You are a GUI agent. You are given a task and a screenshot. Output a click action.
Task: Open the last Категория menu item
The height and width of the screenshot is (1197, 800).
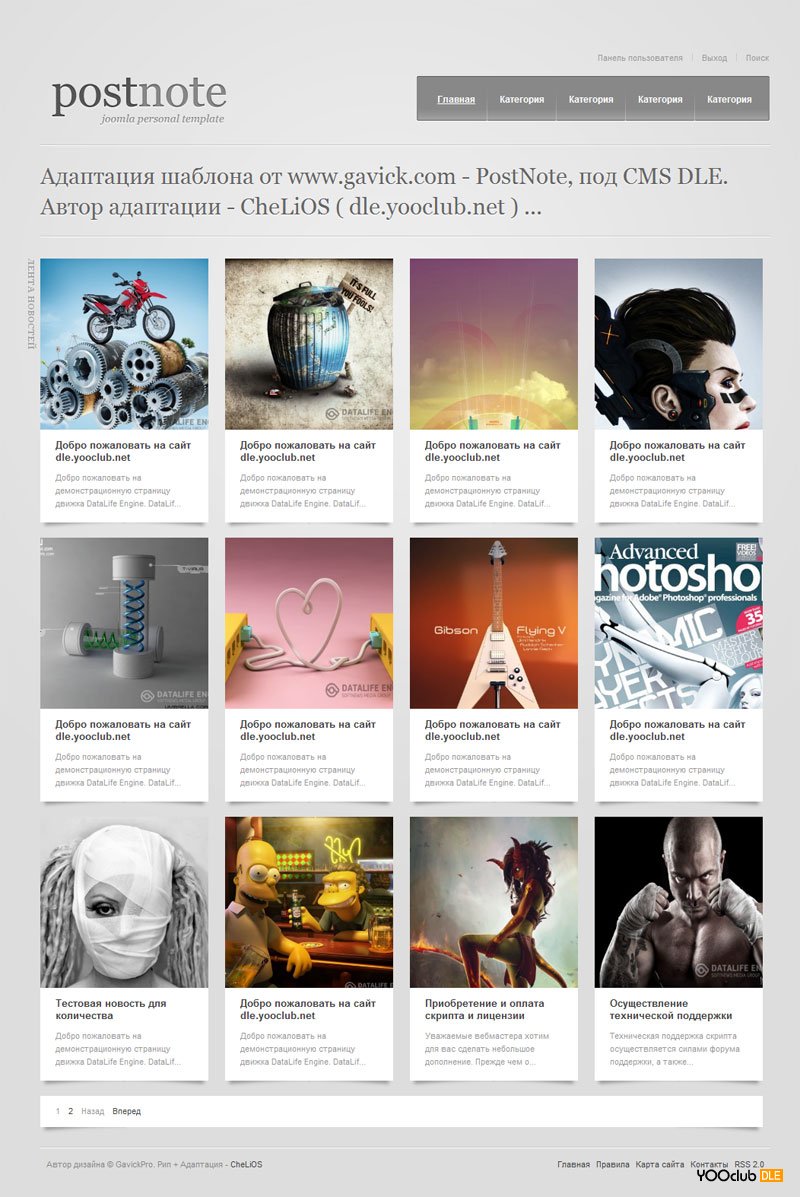point(729,99)
